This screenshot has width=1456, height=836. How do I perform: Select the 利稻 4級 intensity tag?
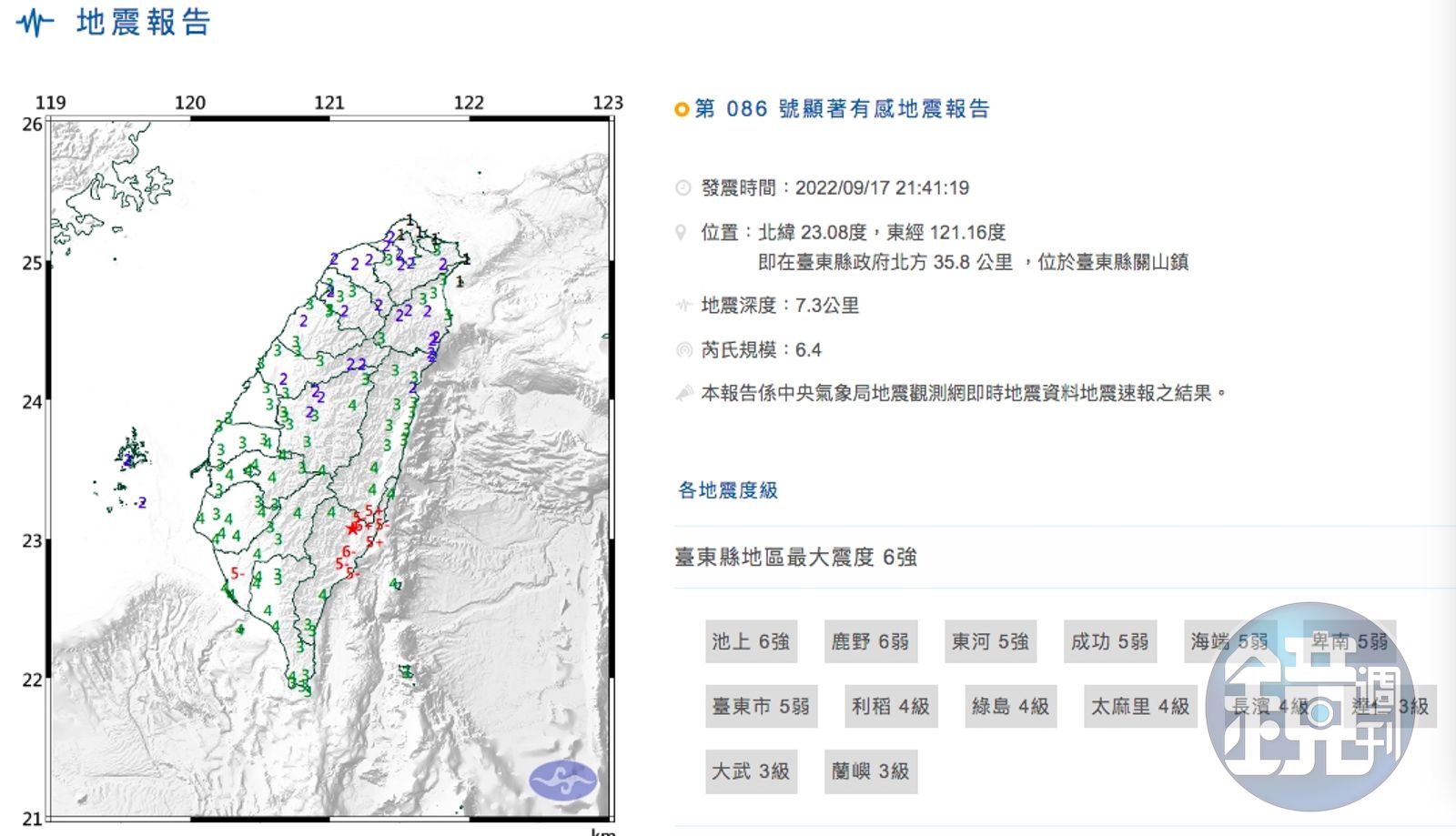[891, 707]
